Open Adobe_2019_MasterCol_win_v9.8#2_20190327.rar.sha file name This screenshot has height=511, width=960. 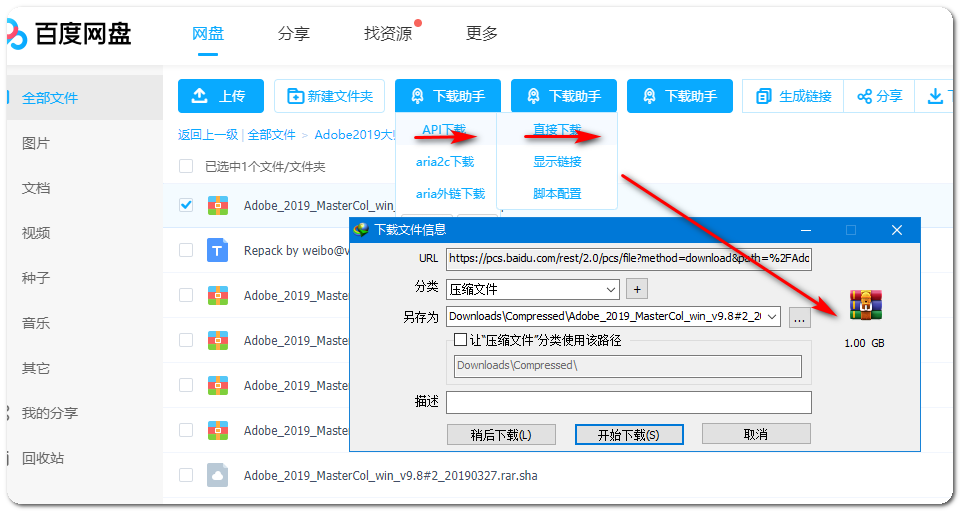(x=391, y=476)
